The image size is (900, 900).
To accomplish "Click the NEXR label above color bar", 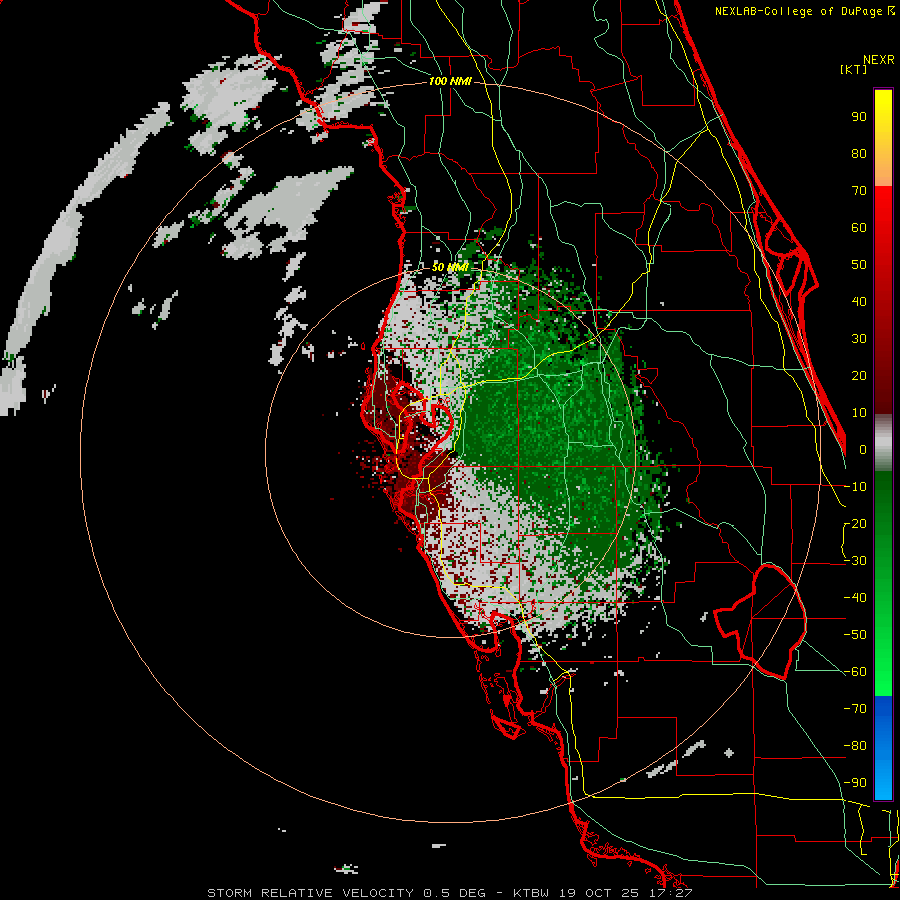I will (x=879, y=60).
